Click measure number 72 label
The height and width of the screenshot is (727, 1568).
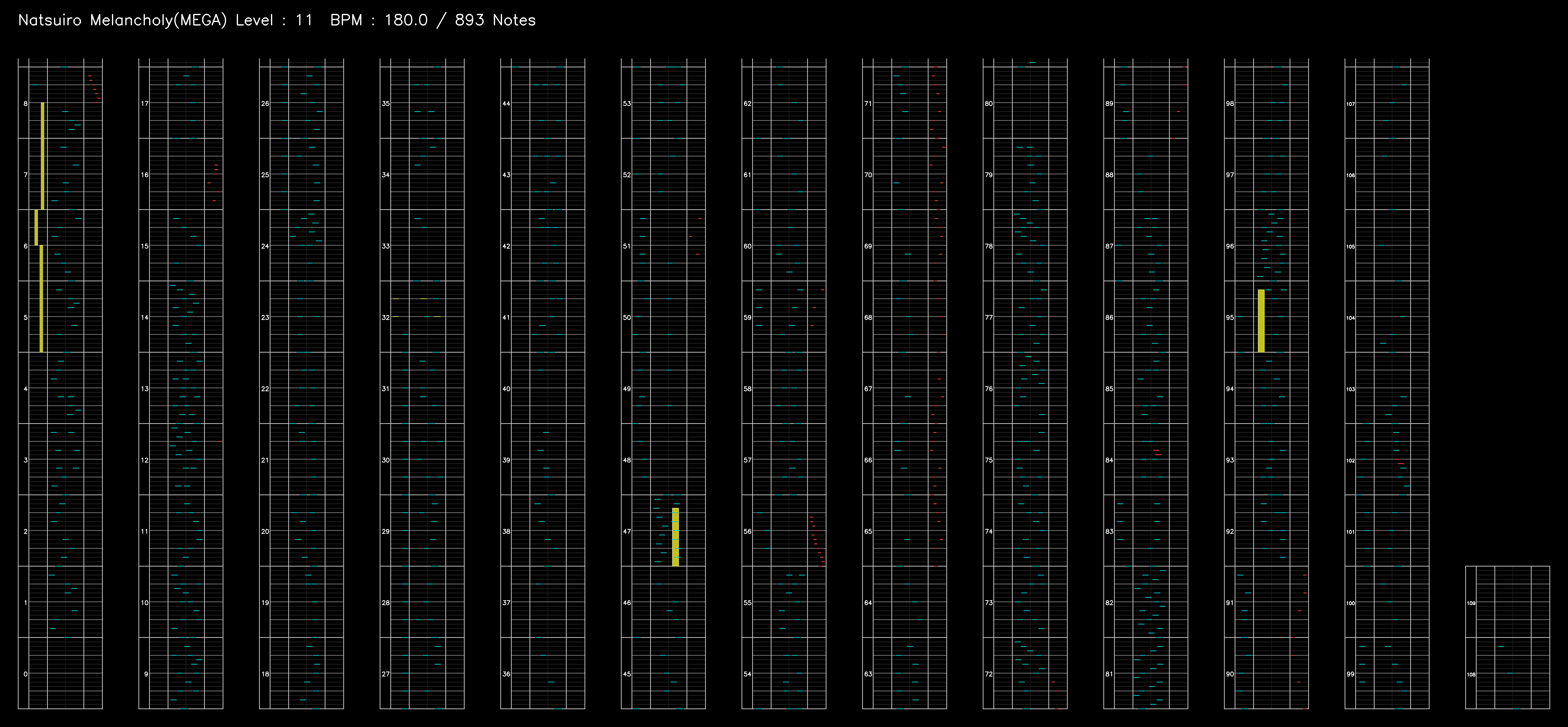point(988,674)
